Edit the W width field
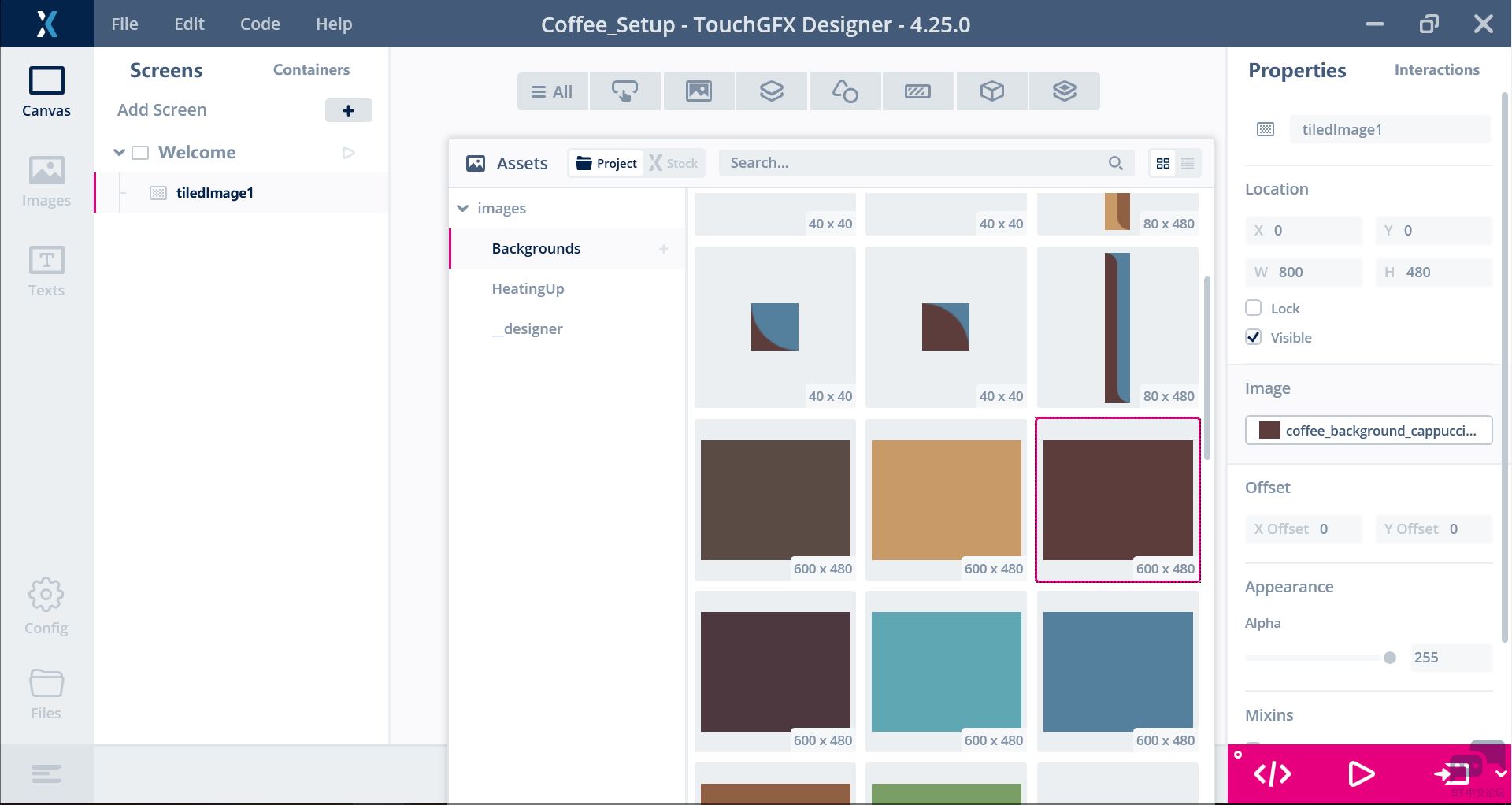Viewport: 1512px width, 805px height. pyautogui.click(x=1304, y=272)
